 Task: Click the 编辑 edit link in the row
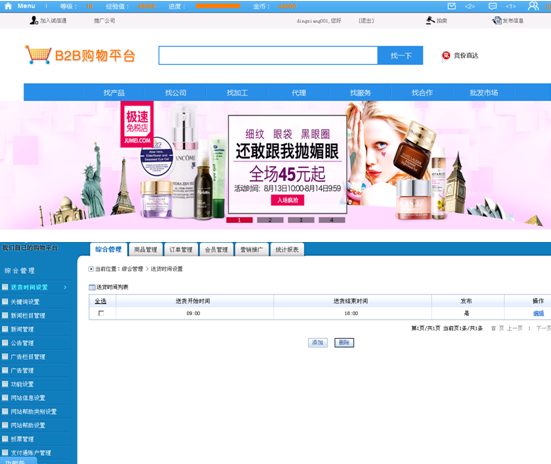pos(538,313)
